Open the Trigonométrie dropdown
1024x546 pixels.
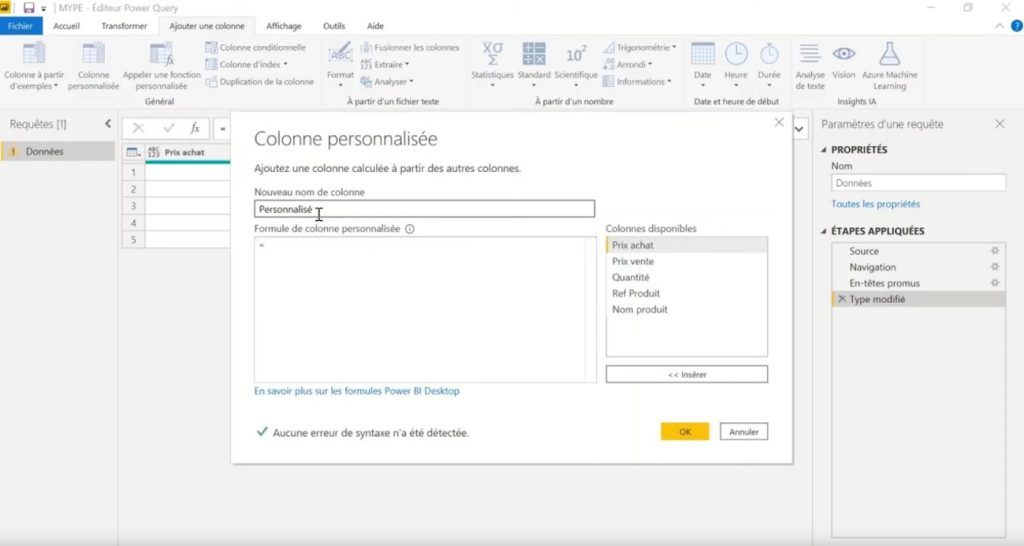pyautogui.click(x=639, y=48)
